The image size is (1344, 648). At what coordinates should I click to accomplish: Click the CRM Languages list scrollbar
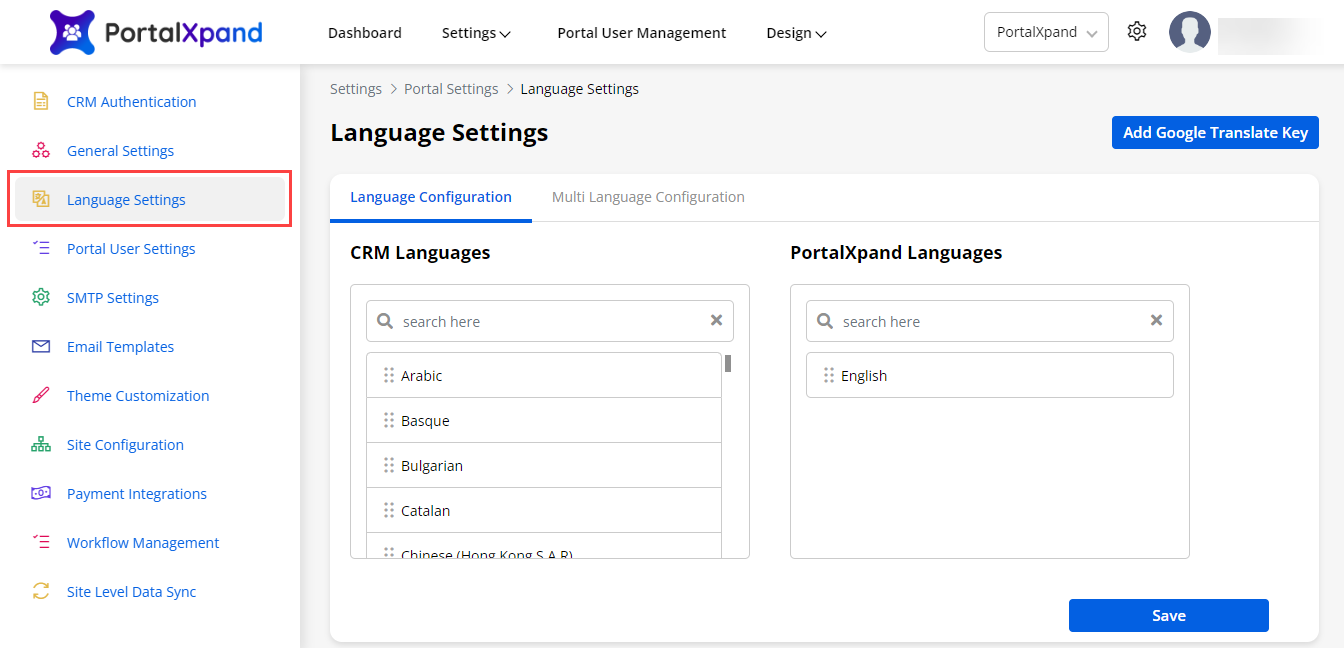[728, 363]
